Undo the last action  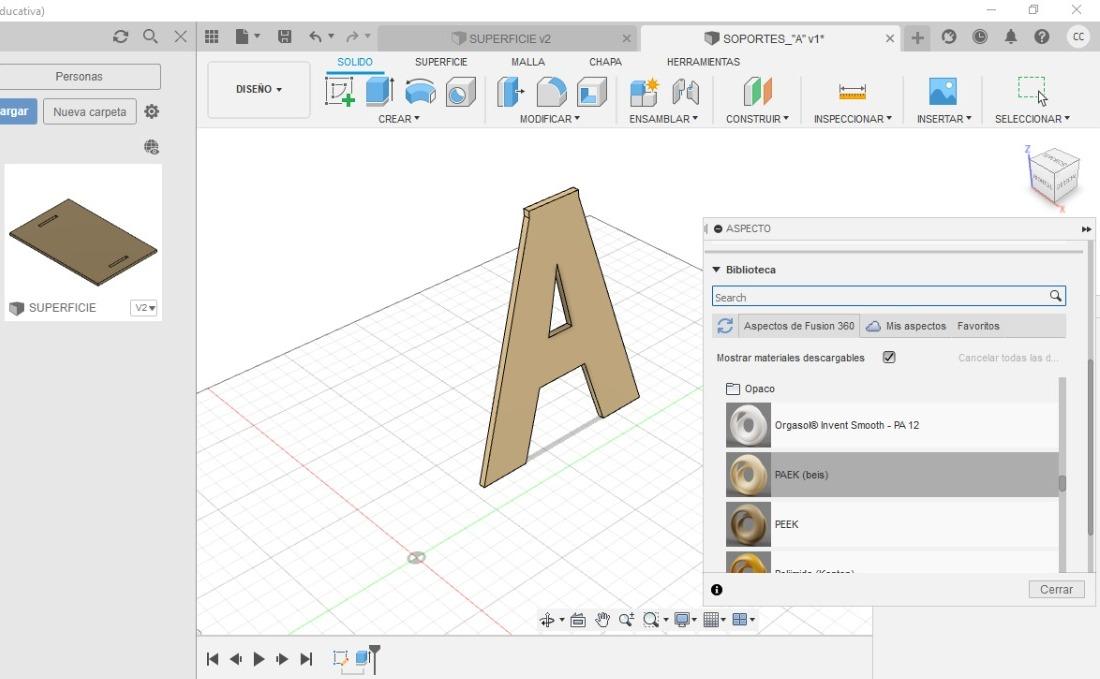[x=316, y=36]
